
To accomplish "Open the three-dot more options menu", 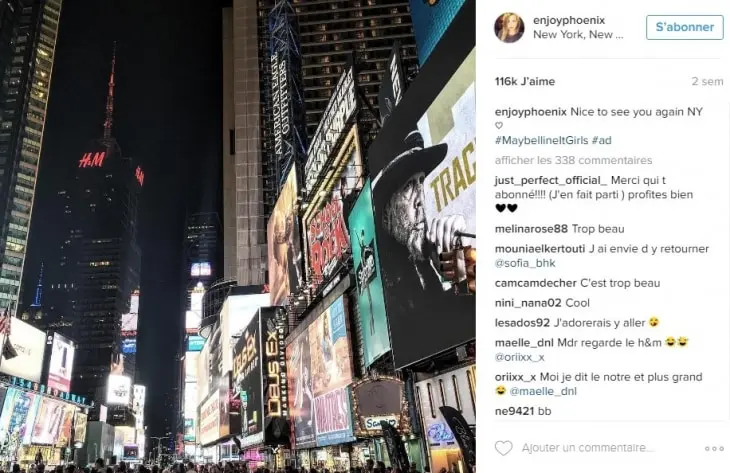I will tap(714, 449).
